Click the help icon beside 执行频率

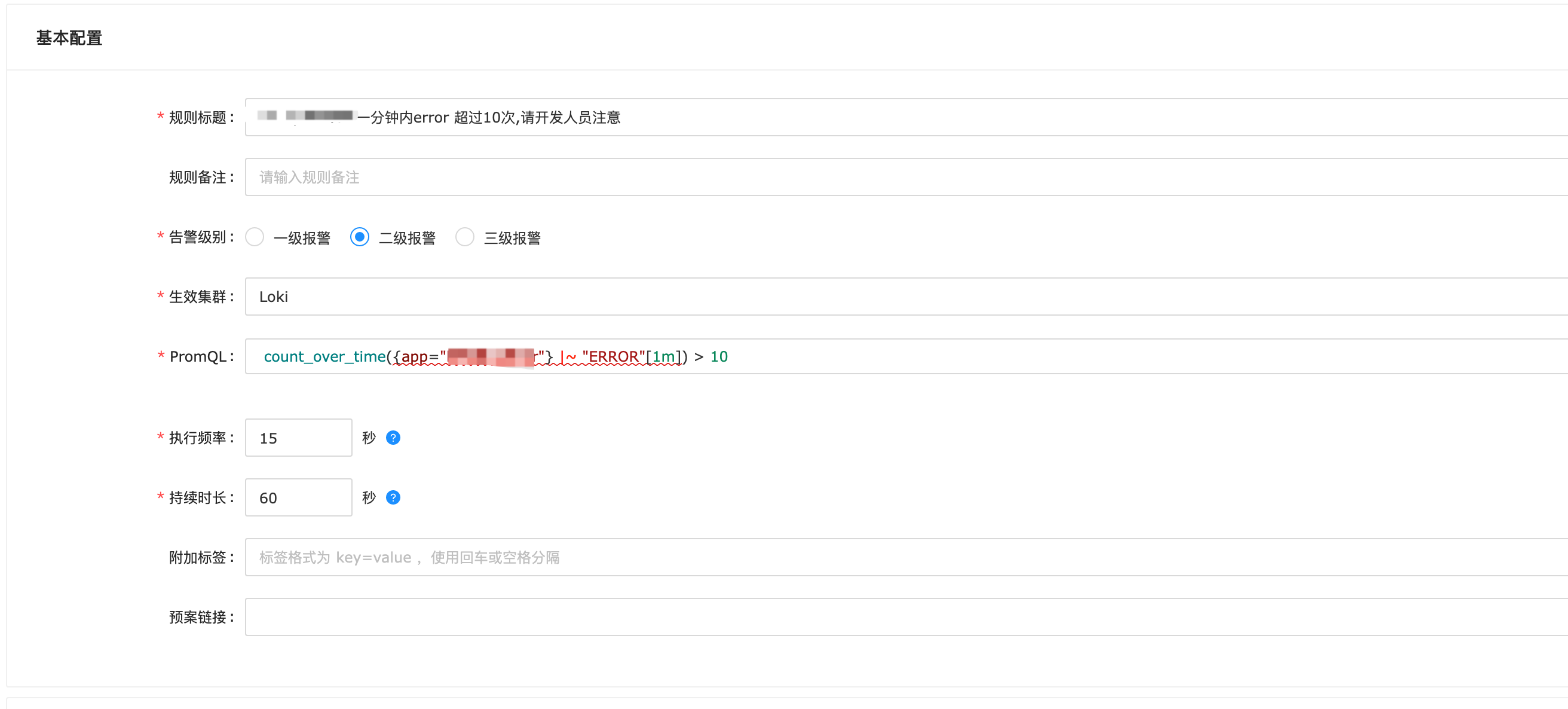393,438
